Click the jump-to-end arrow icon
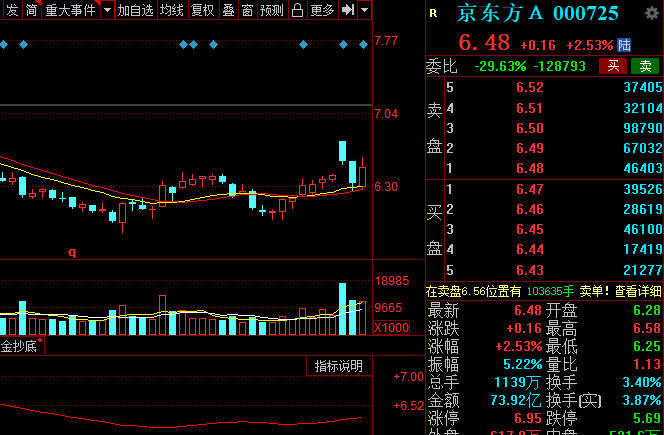Viewport: 664px width, 435px height. tap(348, 10)
